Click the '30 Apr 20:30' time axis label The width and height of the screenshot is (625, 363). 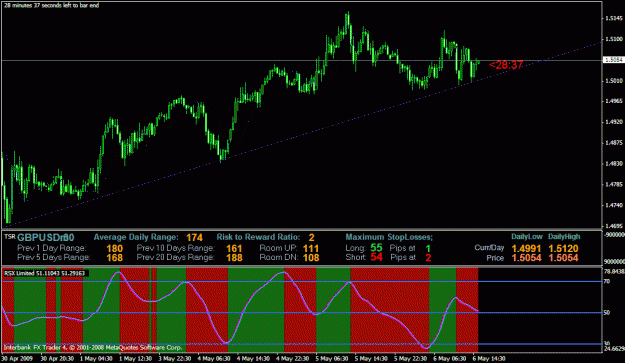(57, 358)
